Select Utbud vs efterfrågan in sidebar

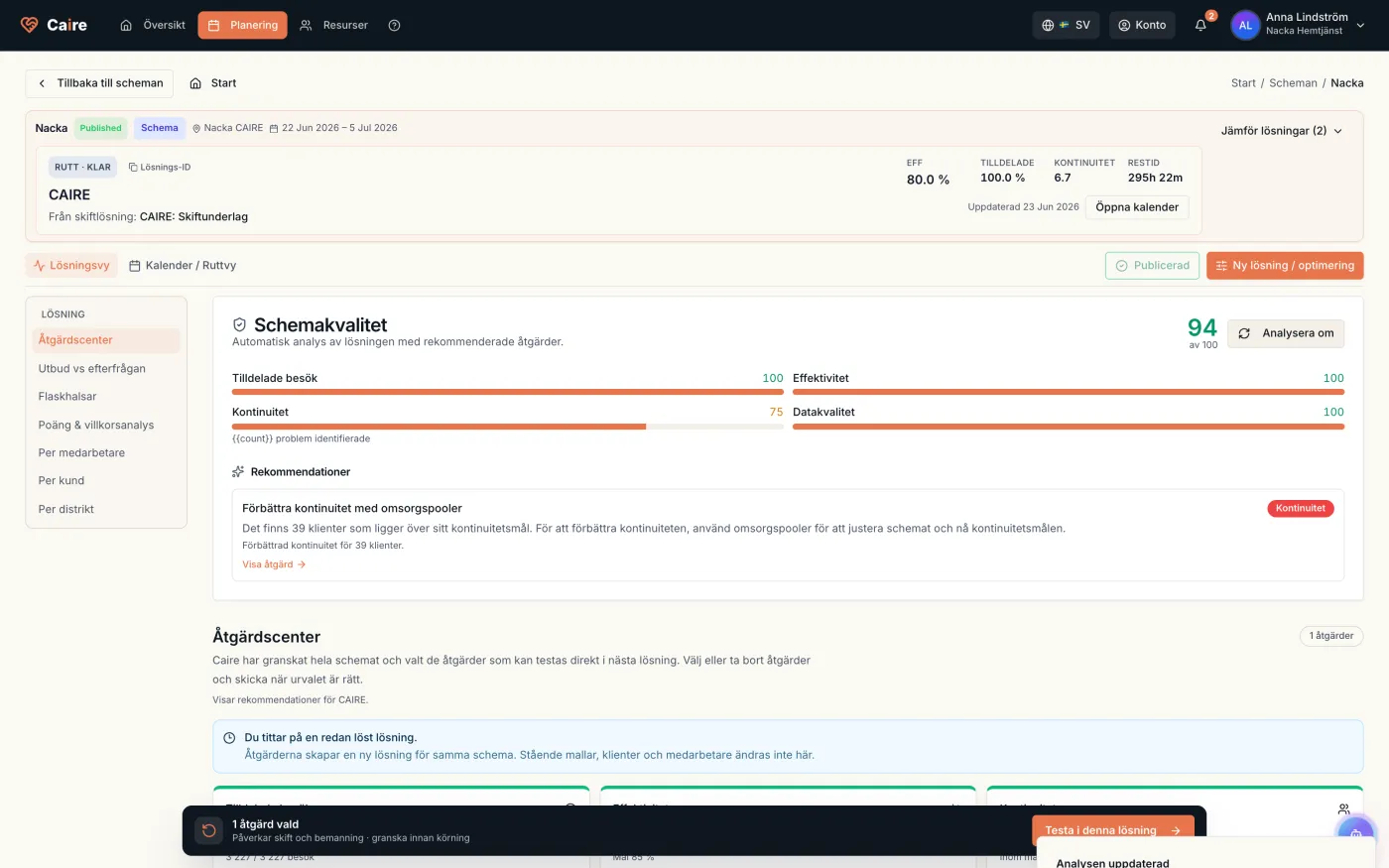pos(106,369)
